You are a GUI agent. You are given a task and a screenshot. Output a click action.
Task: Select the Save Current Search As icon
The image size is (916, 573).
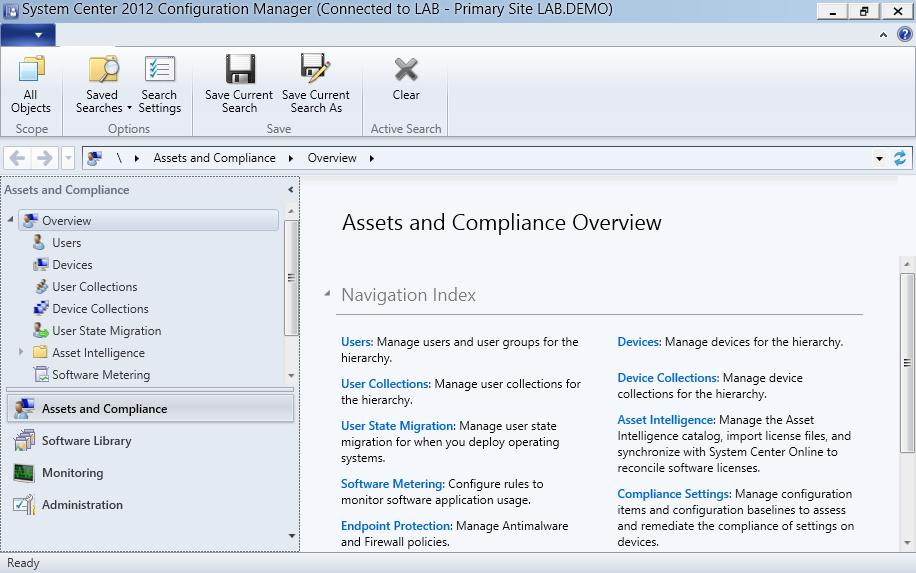point(316,71)
